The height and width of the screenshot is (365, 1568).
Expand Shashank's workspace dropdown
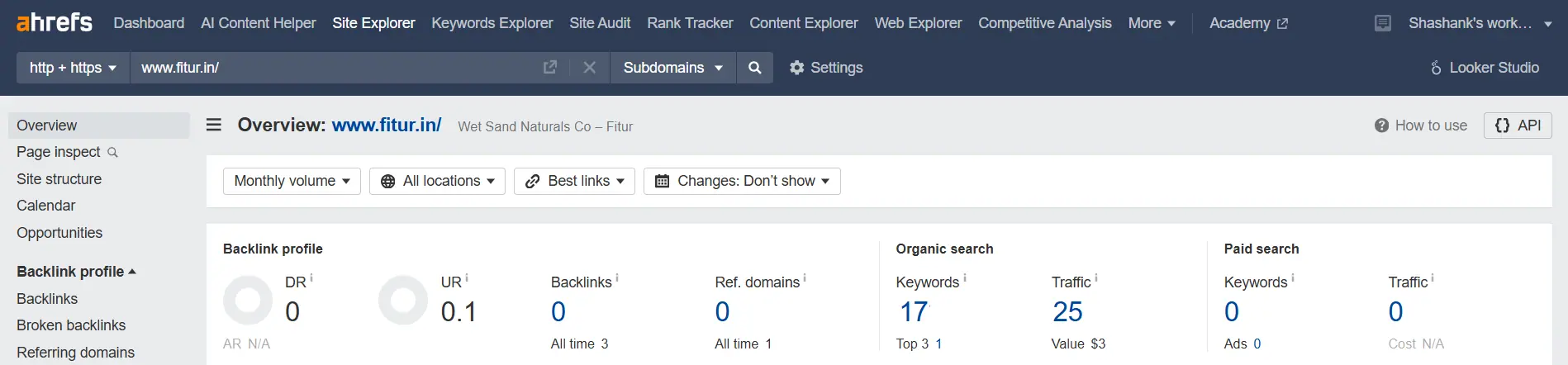pyautogui.click(x=1480, y=23)
